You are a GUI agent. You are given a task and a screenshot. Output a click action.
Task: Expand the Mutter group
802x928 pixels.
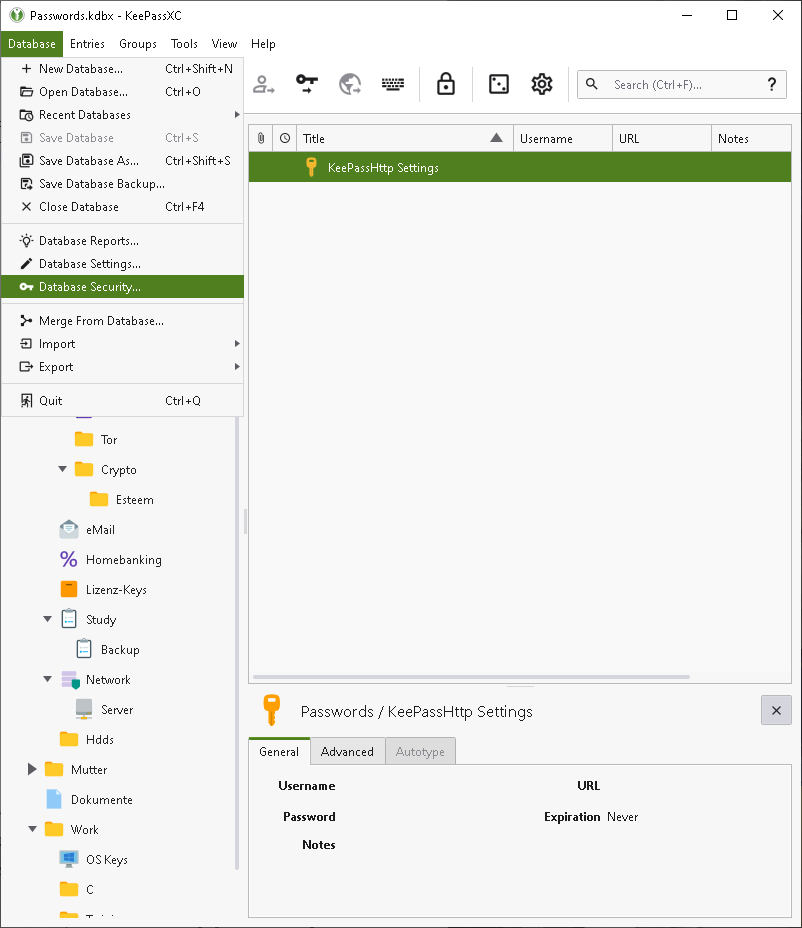(x=32, y=769)
